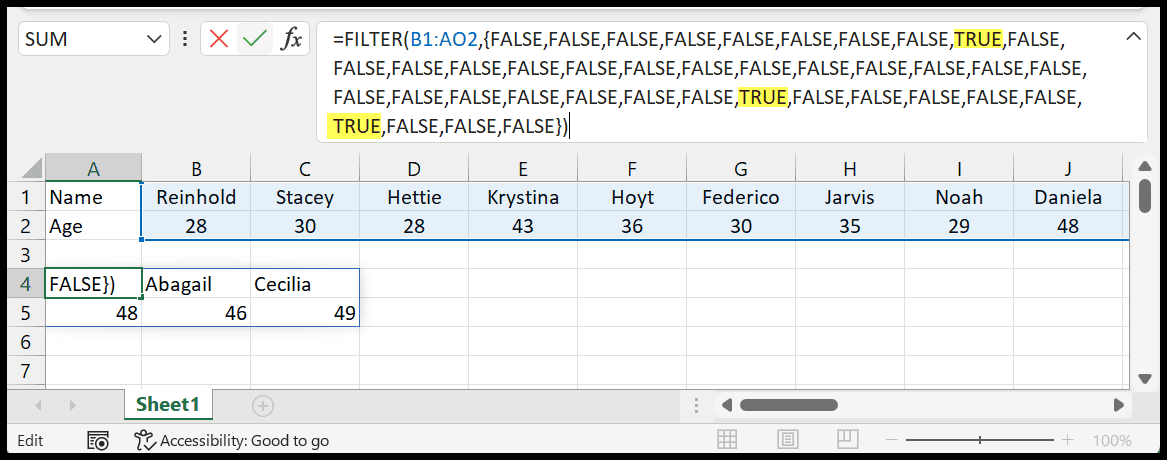Confirm the formula with the green checkmark
Viewport: 1167px width, 460px height.
pyautogui.click(x=255, y=39)
